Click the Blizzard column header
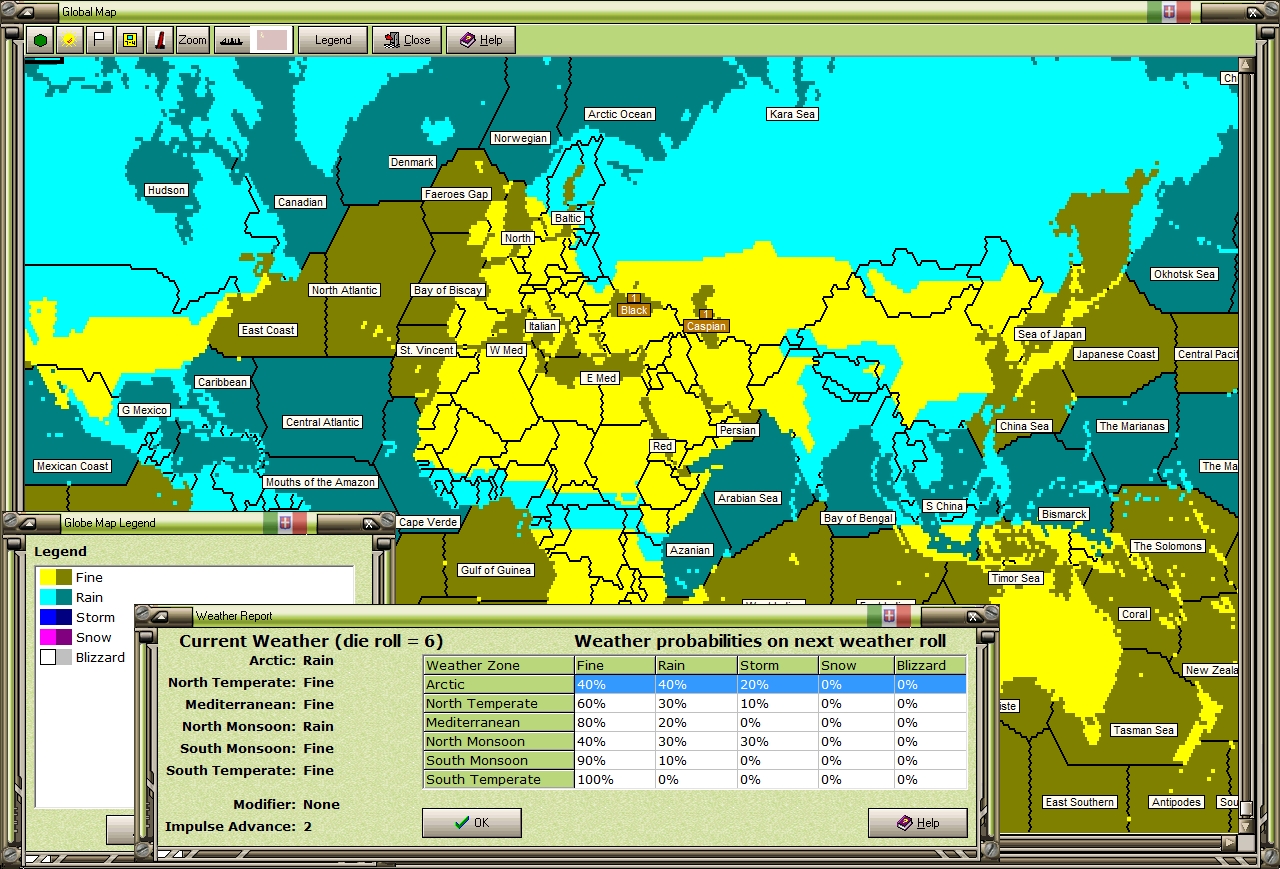Image resolution: width=1280 pixels, height=869 pixels. (930, 665)
